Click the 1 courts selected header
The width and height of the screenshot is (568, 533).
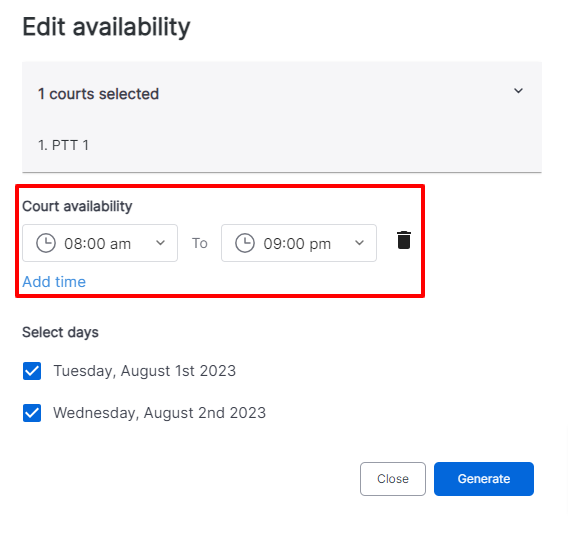(x=99, y=94)
